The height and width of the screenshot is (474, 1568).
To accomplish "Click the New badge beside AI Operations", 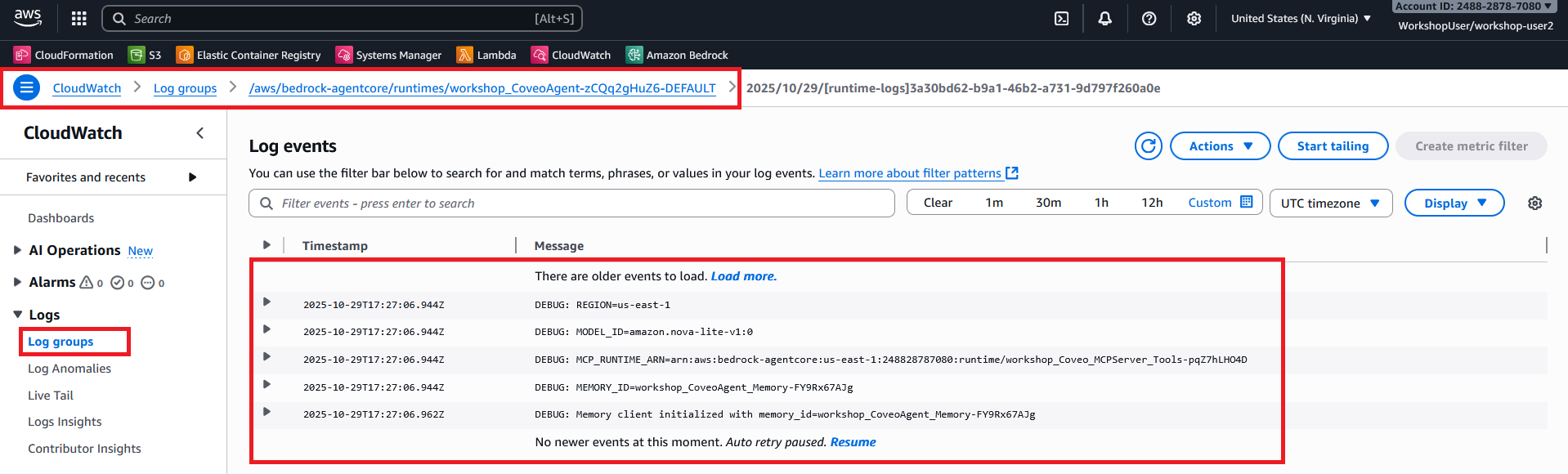I will (x=141, y=251).
